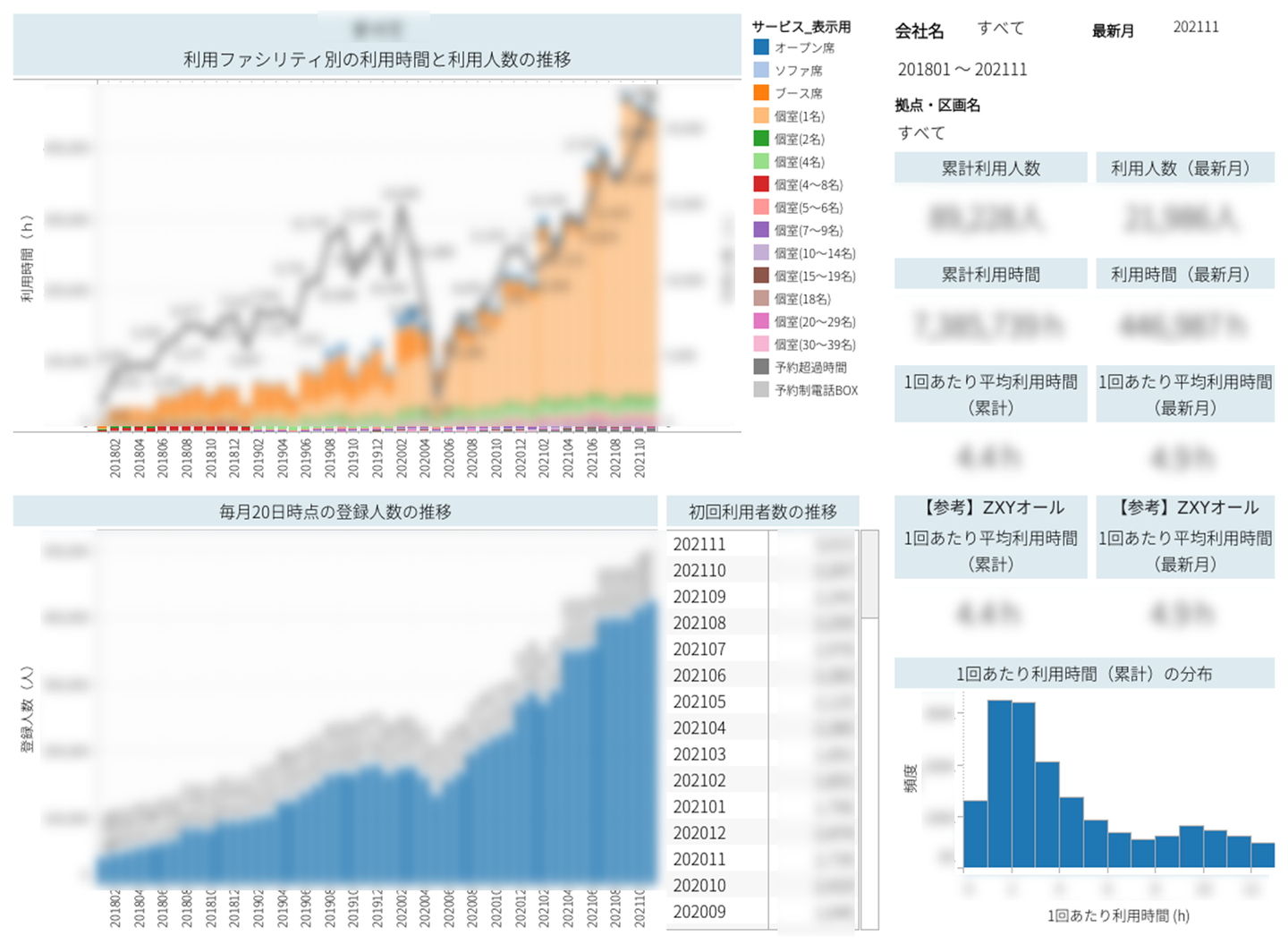Open the 会社名 filter showing すべて
1288x944 pixels.
1001,29
